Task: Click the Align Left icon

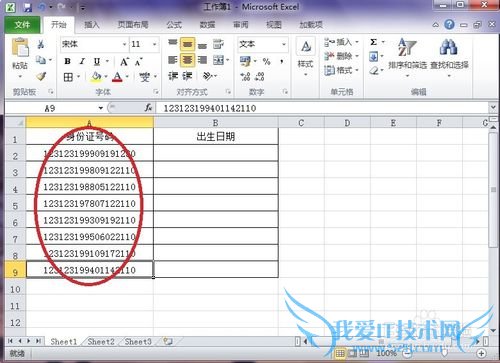Action: [x=173, y=60]
